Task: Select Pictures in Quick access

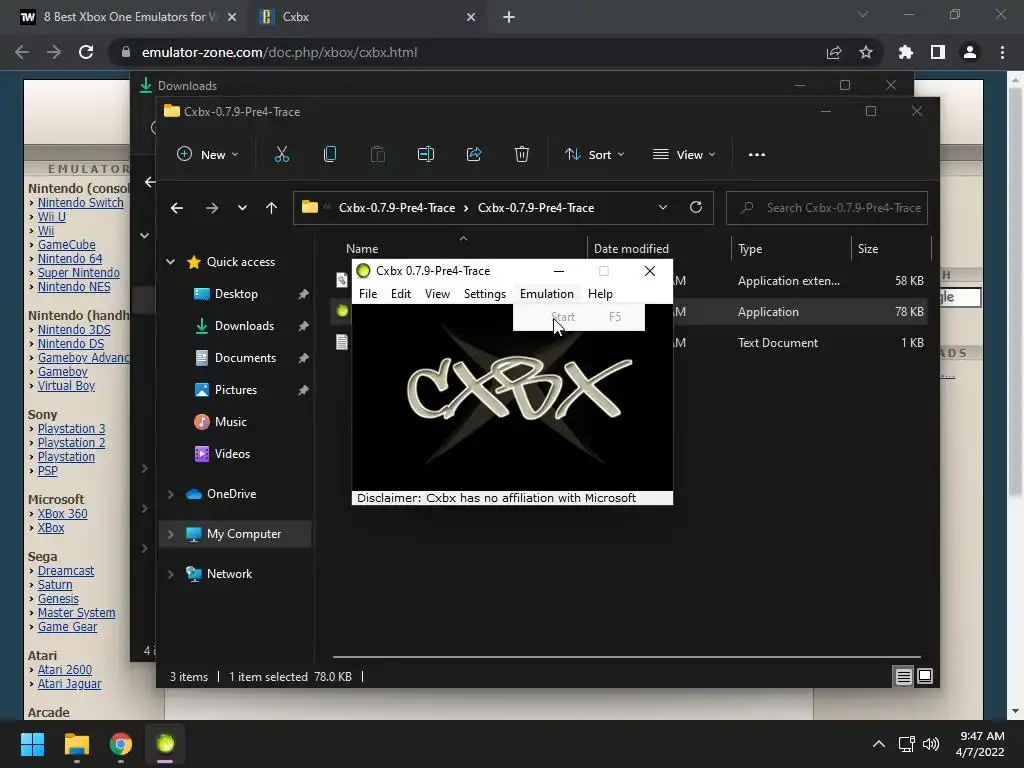Action: [234, 390]
